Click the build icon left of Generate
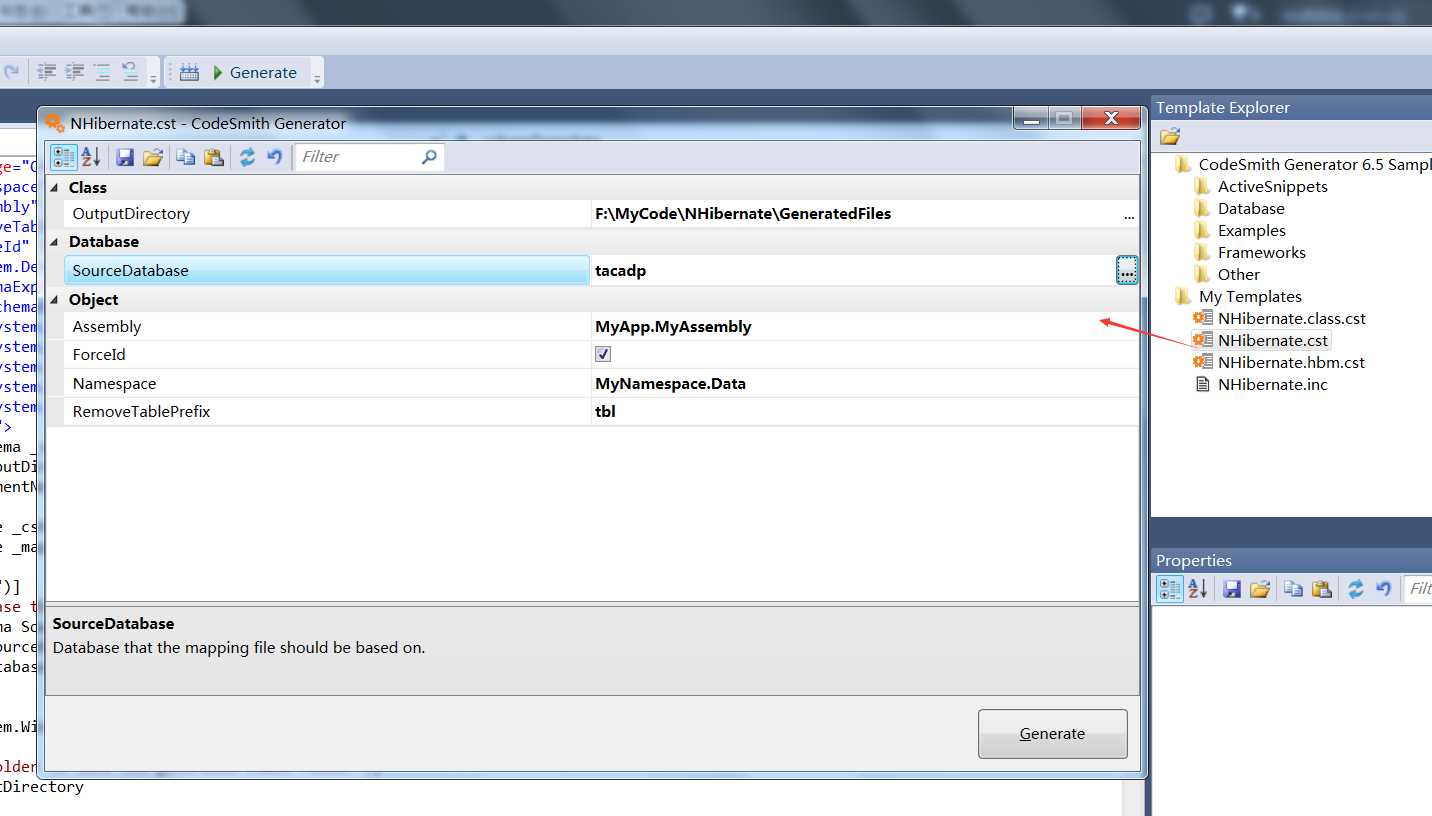Viewport: 1432px width, 816px height. click(x=189, y=72)
